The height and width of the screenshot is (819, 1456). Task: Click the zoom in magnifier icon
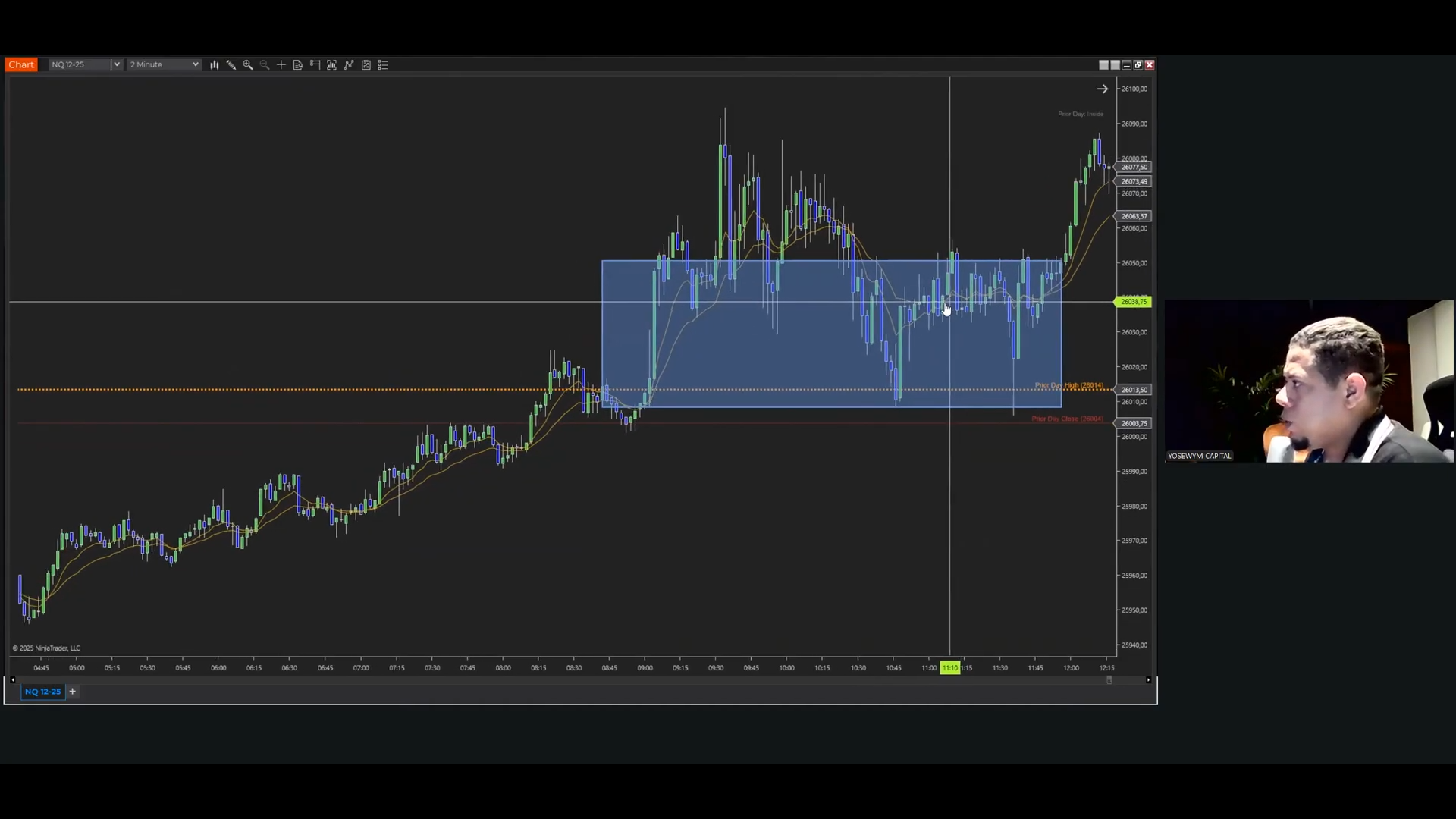248,65
